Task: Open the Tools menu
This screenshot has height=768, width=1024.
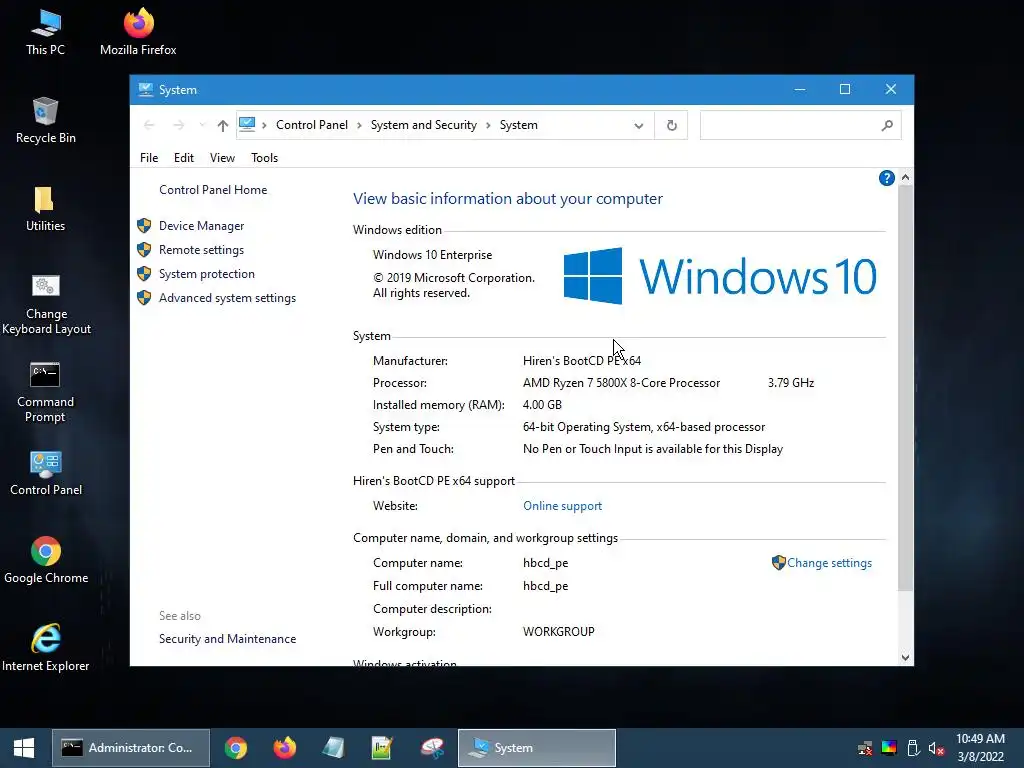Action: pos(264,158)
